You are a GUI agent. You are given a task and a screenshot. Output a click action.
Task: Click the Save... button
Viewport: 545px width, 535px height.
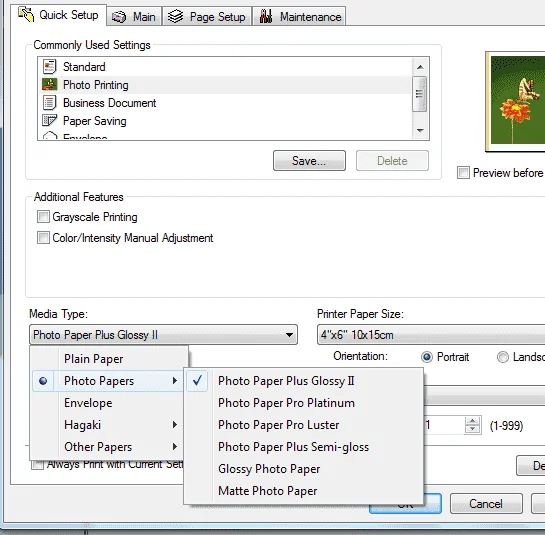click(x=309, y=161)
